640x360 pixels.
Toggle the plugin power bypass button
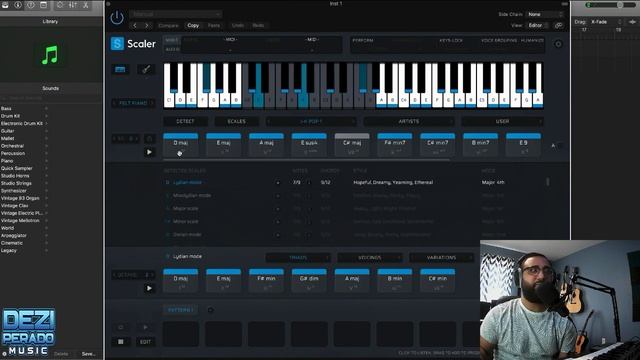(117, 18)
